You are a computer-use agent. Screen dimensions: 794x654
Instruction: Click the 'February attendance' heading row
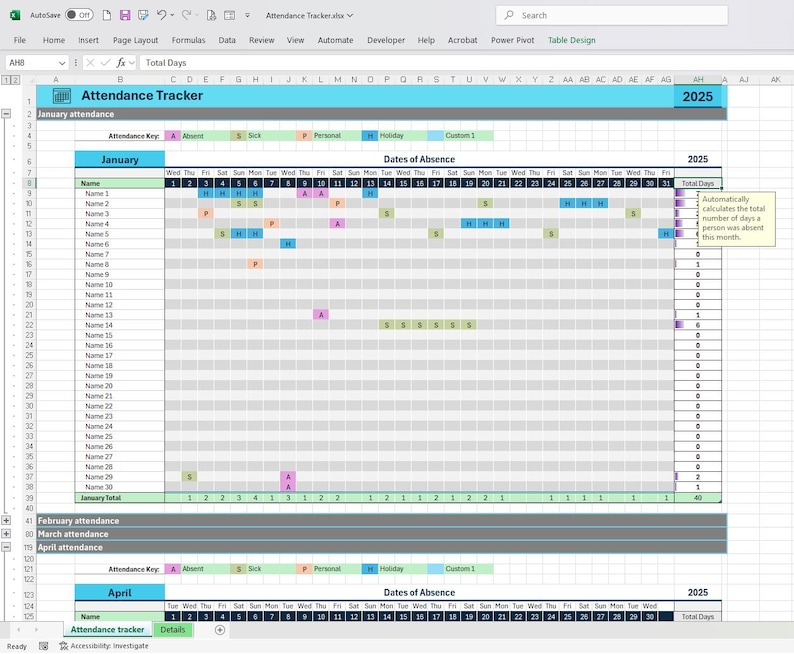click(x=382, y=520)
